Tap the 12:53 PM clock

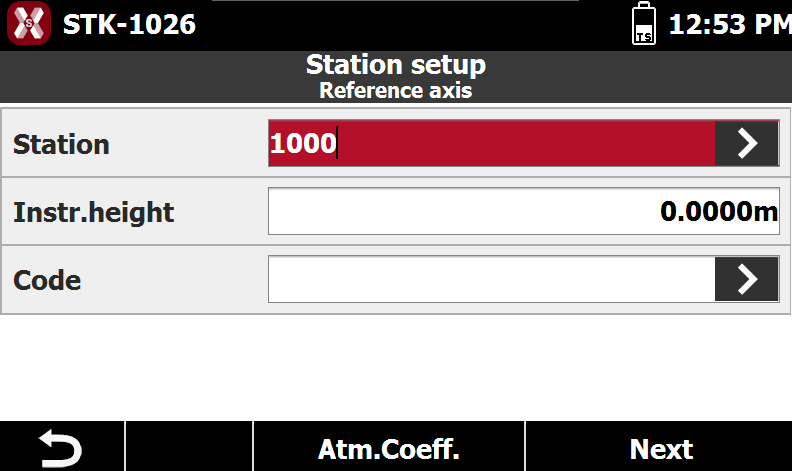tap(730, 24)
